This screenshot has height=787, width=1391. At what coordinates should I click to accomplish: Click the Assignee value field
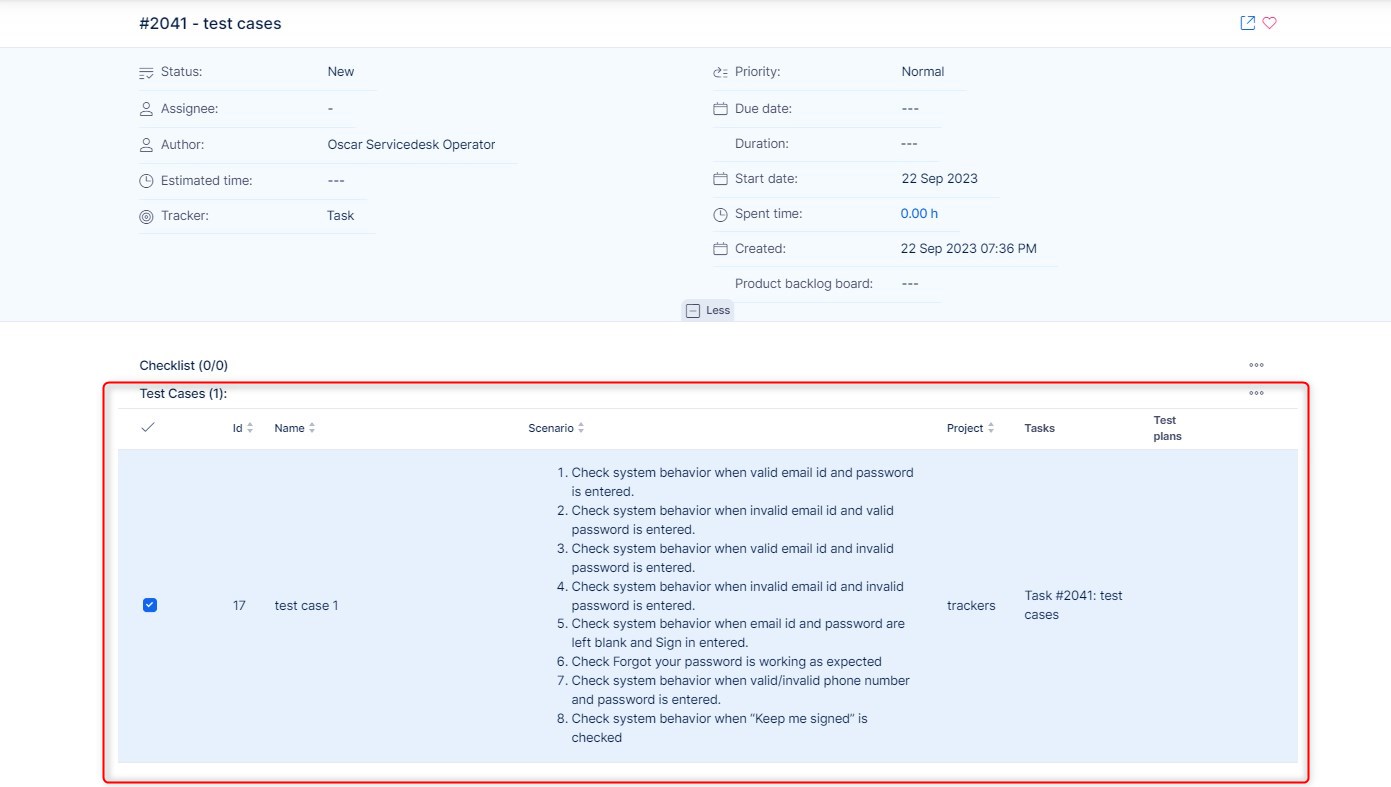coord(331,108)
